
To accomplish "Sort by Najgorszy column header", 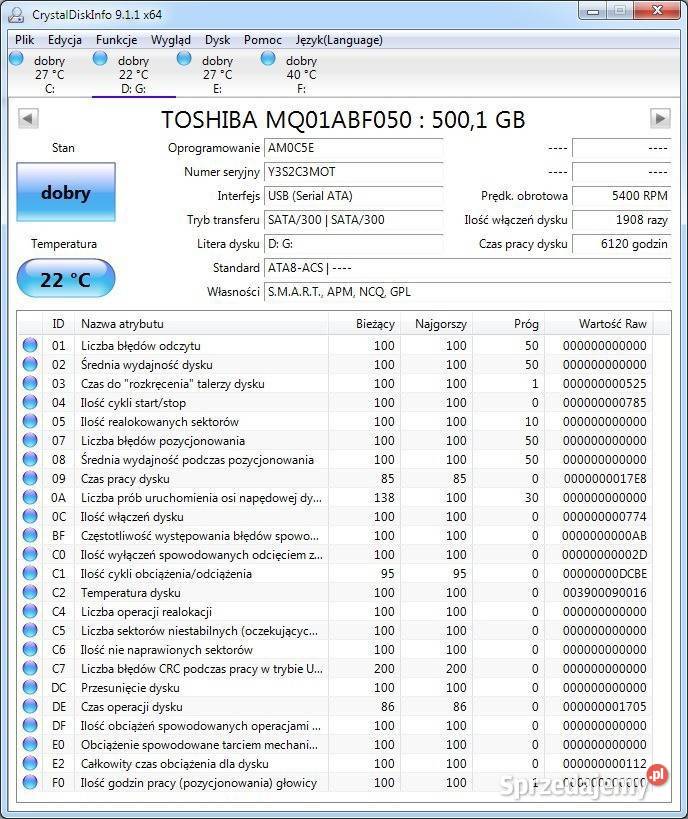I will tap(437, 324).
